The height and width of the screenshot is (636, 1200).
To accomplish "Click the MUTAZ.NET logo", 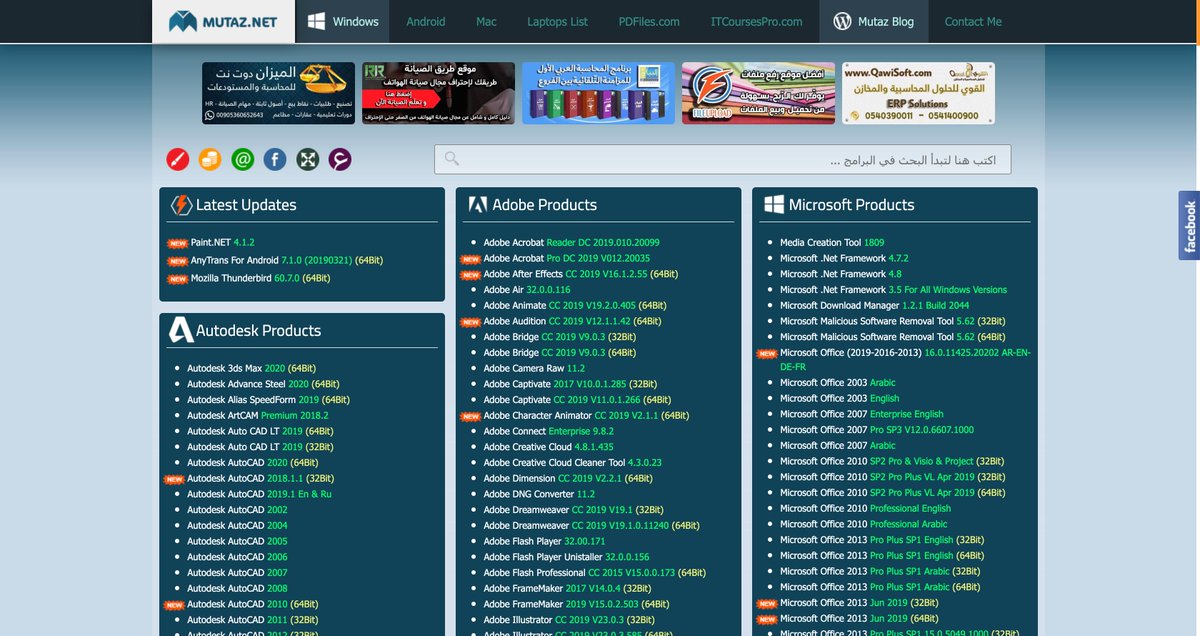I will click(224, 21).
